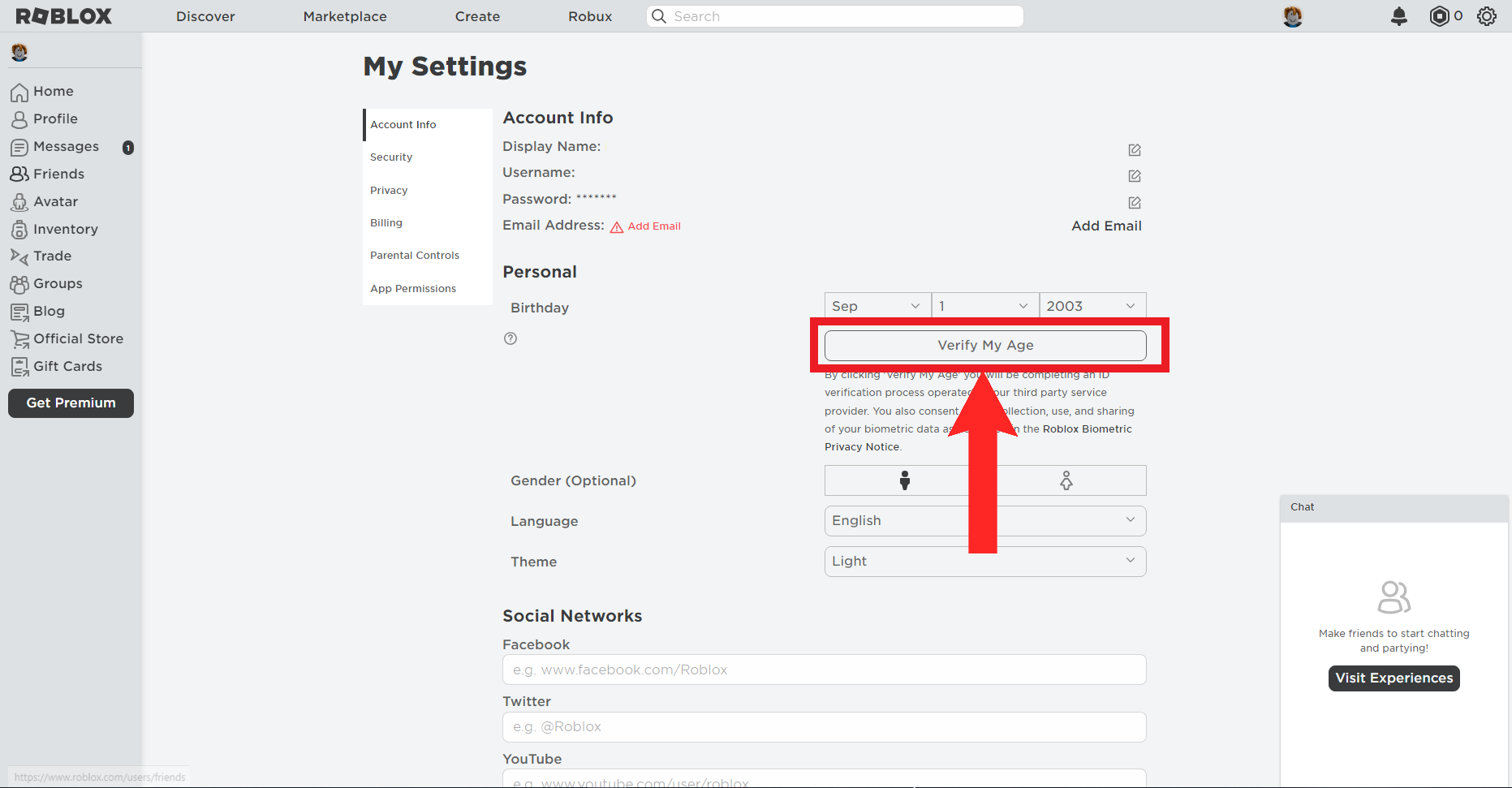Open the Language dropdown
This screenshot has width=1512, height=788.
click(985, 521)
